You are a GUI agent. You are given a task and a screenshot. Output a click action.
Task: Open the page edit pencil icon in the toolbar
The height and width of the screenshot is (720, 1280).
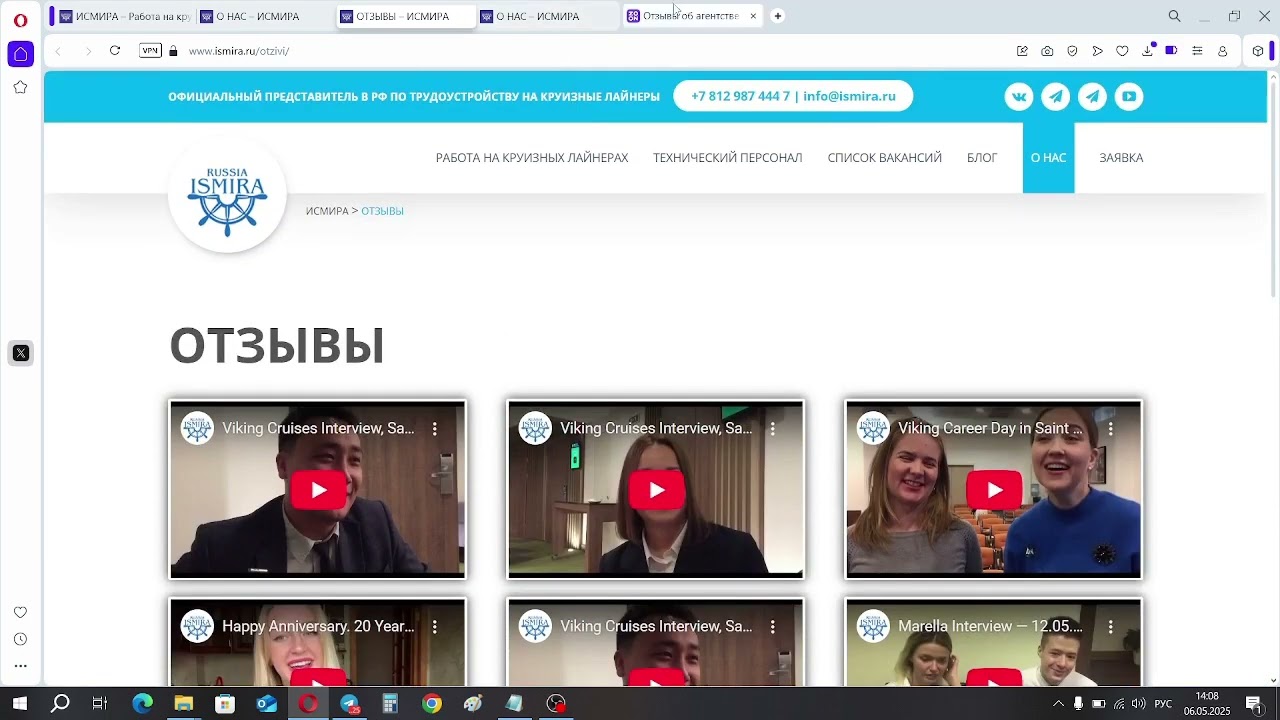[x=1022, y=51]
